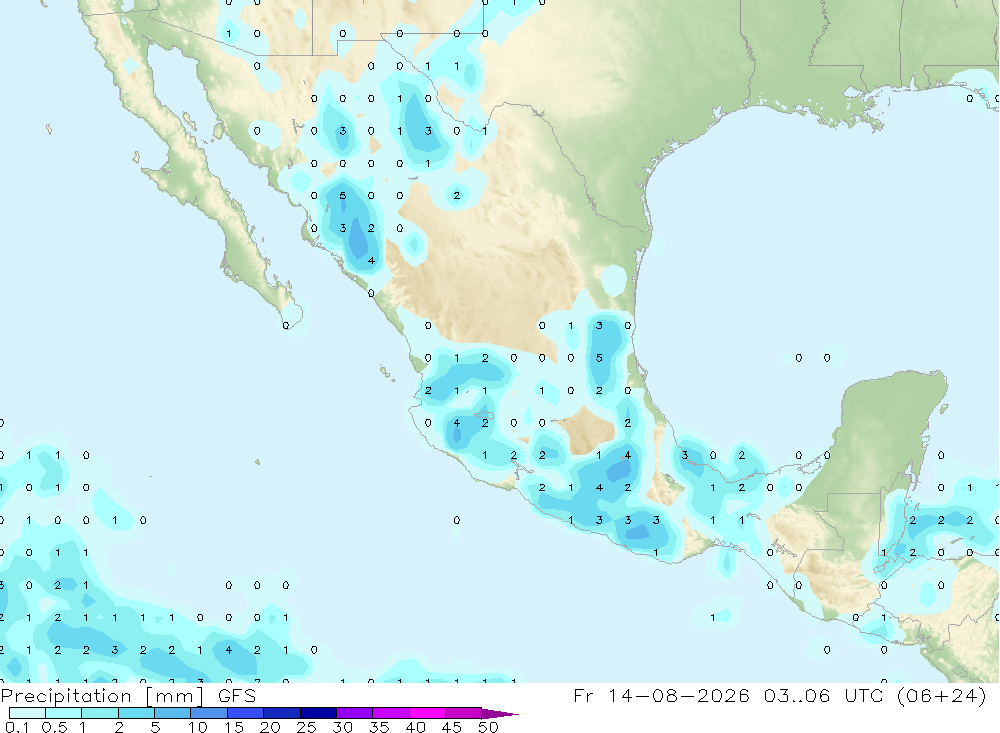Select the 20–25 mm dark blue swatch
This screenshot has height=733, width=1000.
[282, 713]
